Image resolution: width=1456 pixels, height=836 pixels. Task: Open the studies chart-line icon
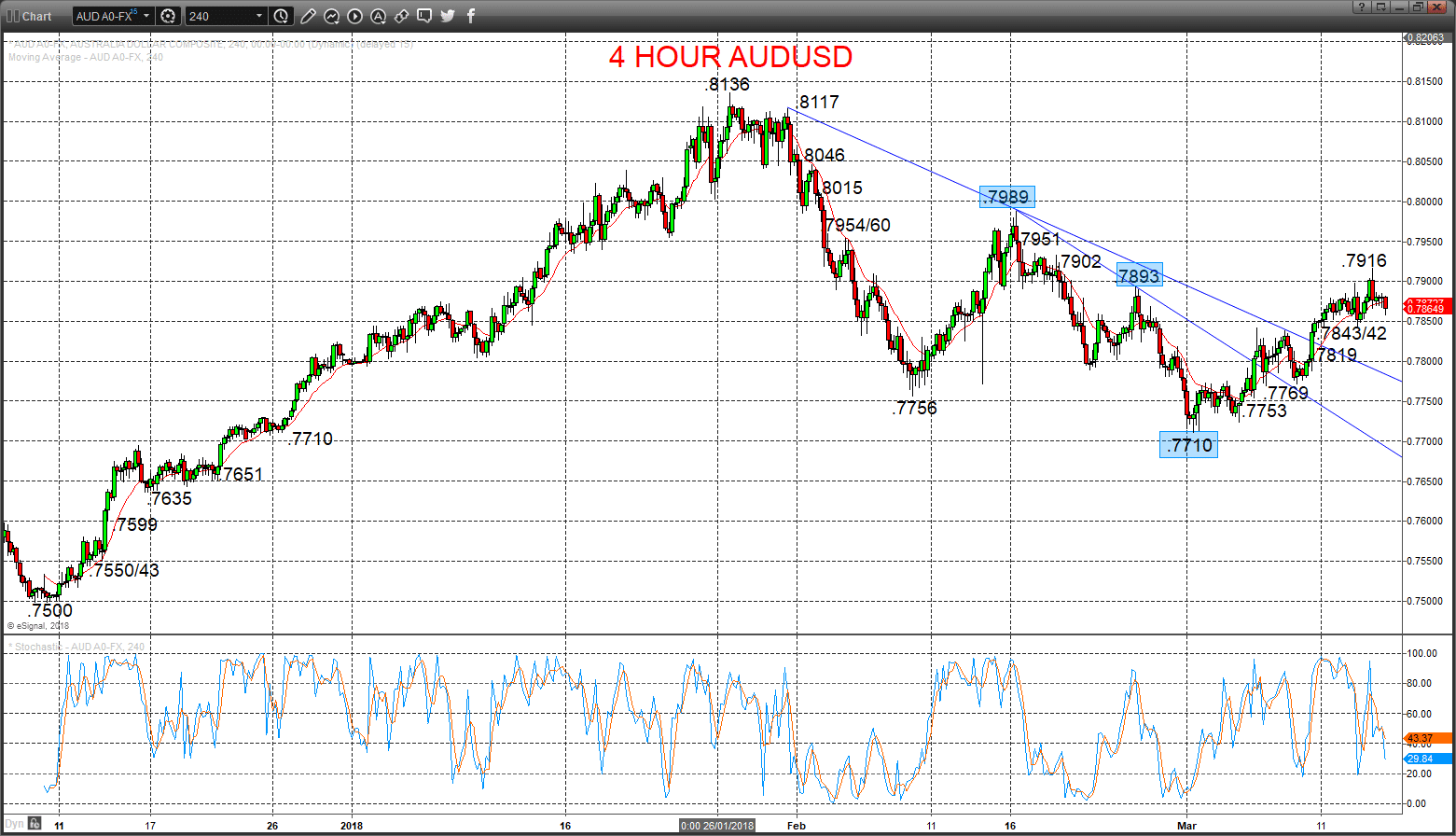tap(332, 16)
